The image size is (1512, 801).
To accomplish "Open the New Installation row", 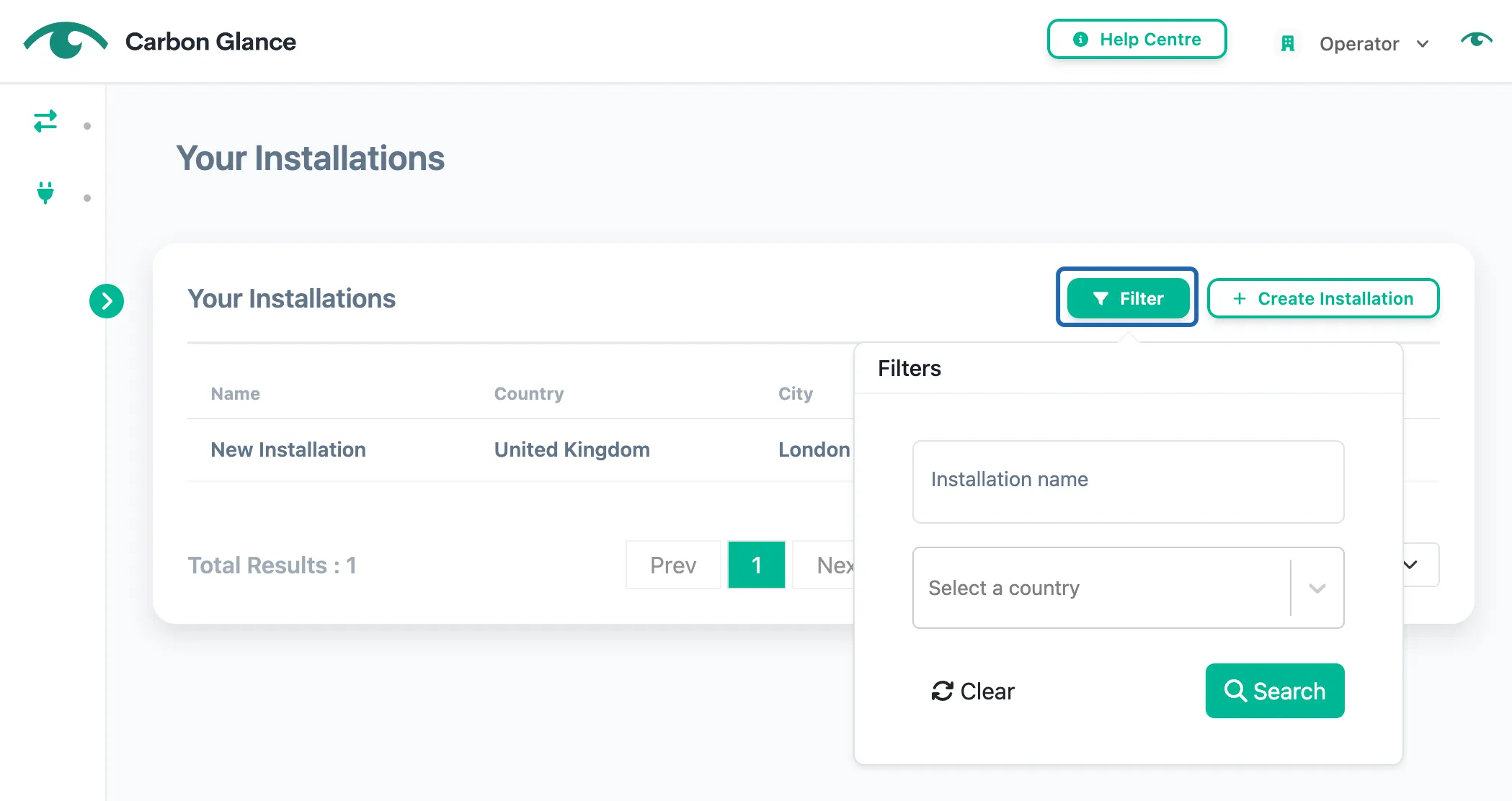I will (288, 449).
